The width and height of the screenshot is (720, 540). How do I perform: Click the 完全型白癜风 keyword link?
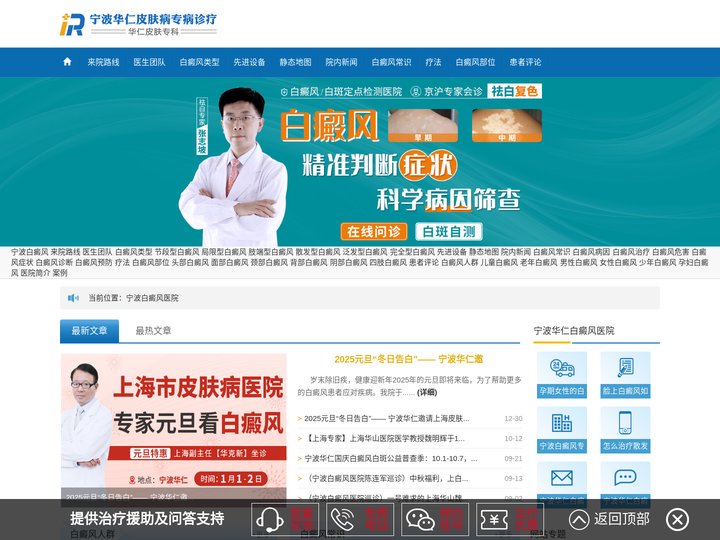pyautogui.click(x=412, y=252)
